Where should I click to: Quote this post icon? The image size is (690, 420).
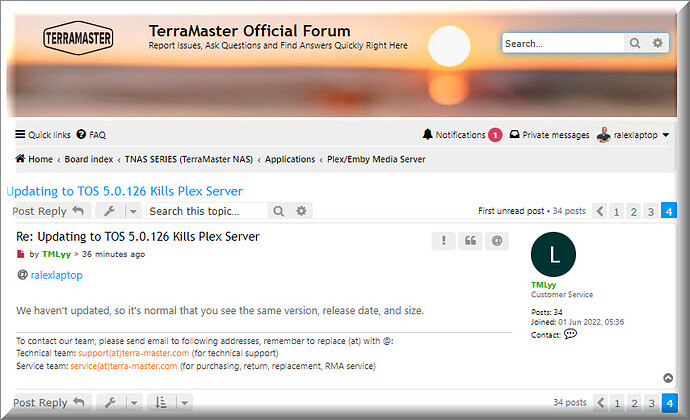pos(470,241)
